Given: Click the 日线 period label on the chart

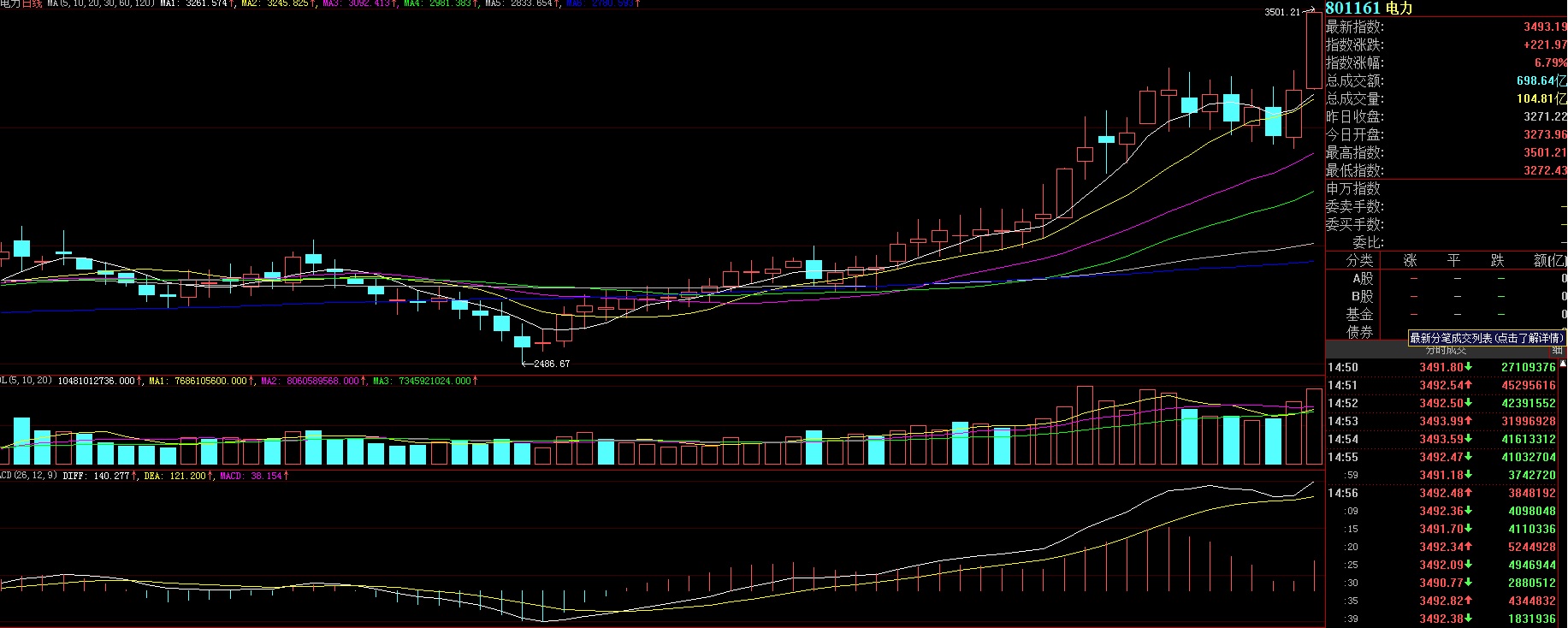Looking at the screenshot, I should pyautogui.click(x=31, y=4).
